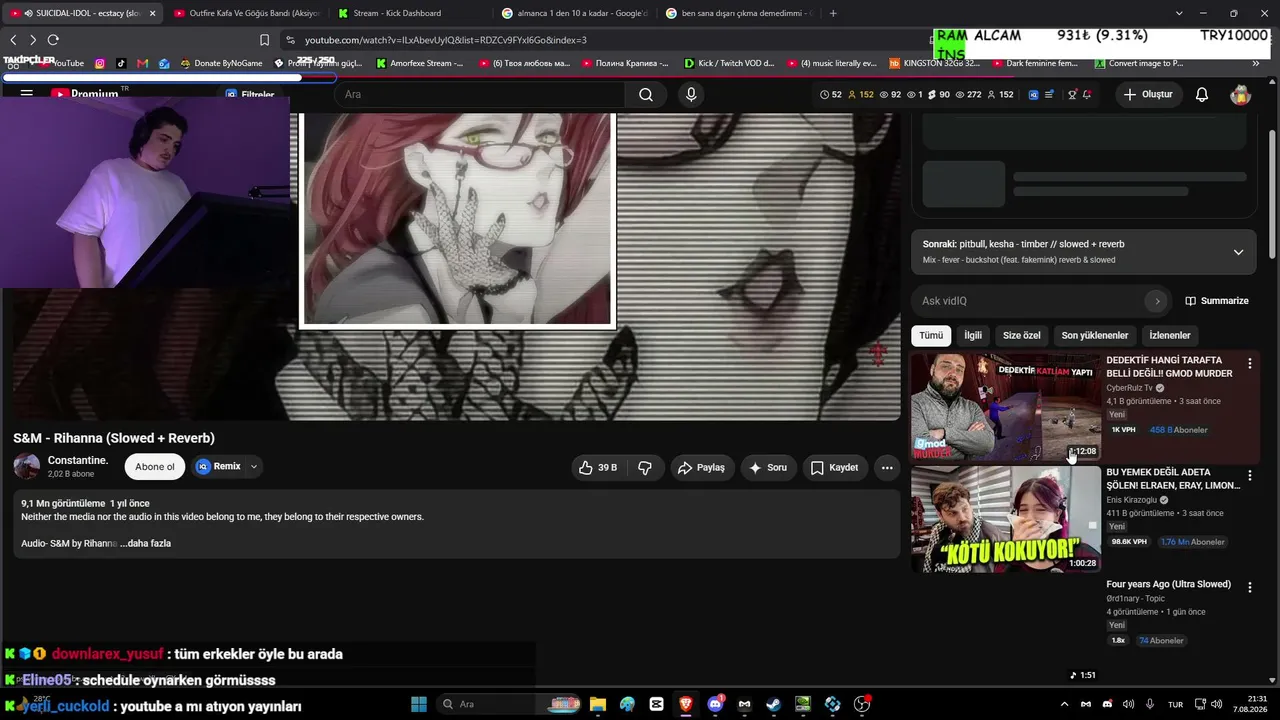Expand the upcoming playlist panel chevron
The width and height of the screenshot is (1280, 720).
click(1238, 252)
